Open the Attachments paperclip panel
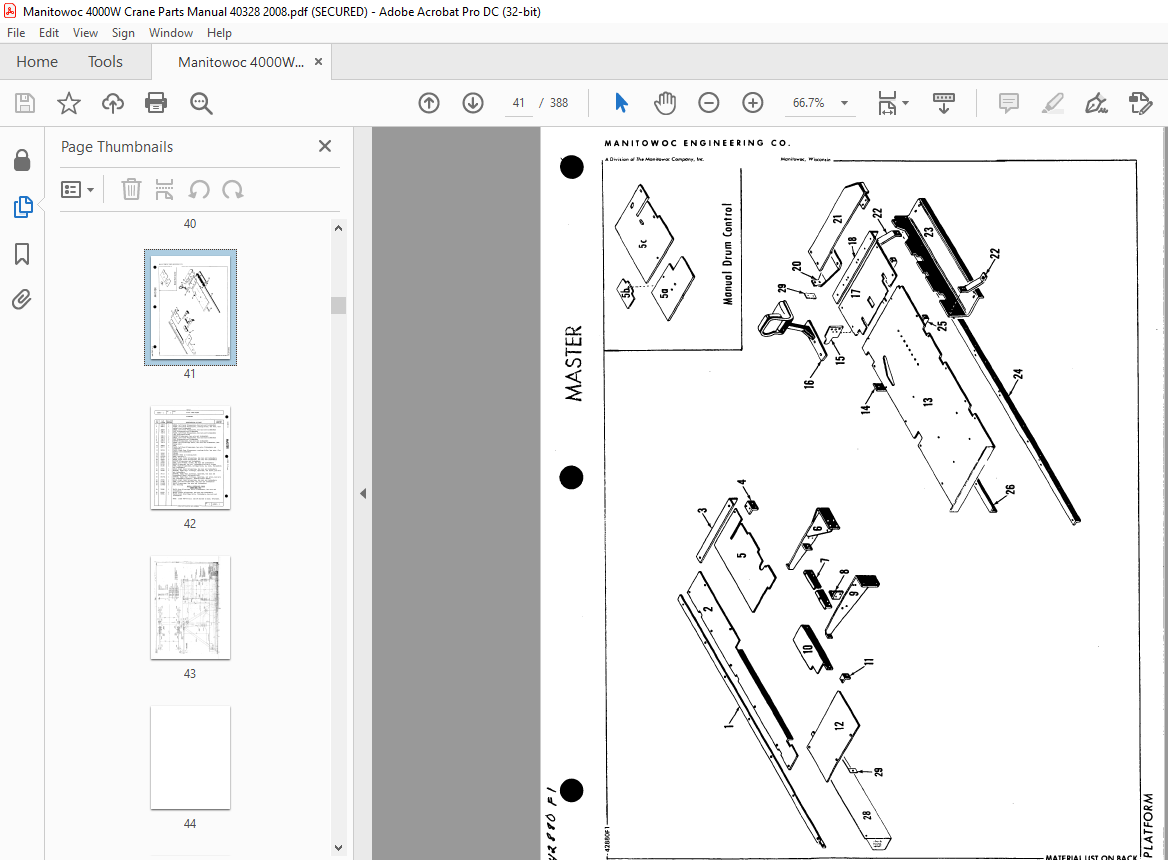 pos(22,300)
